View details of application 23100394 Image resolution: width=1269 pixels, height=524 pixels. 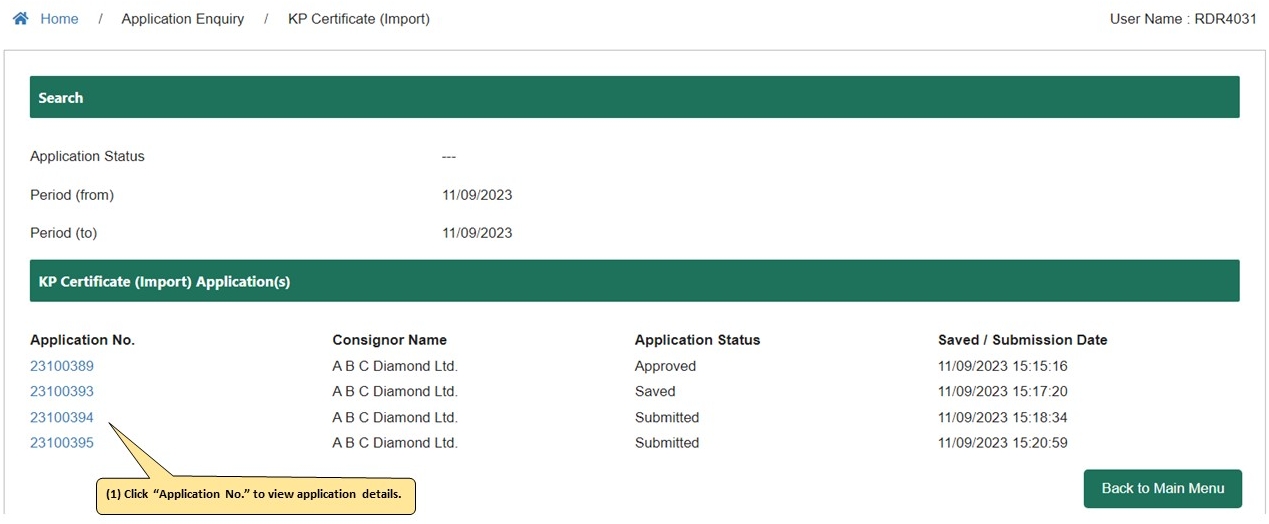tap(62, 417)
